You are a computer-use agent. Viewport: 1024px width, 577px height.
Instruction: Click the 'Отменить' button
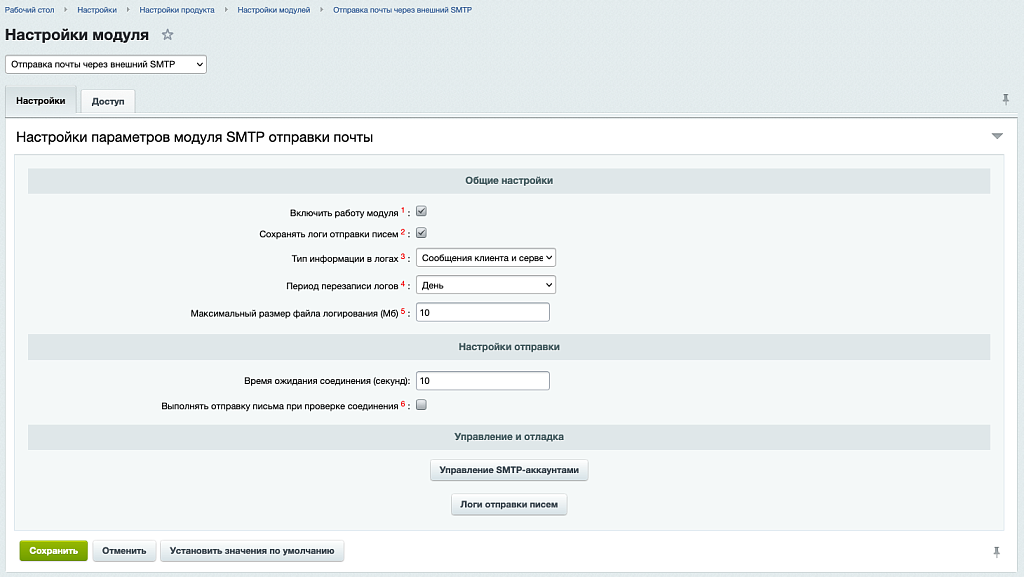tap(124, 551)
